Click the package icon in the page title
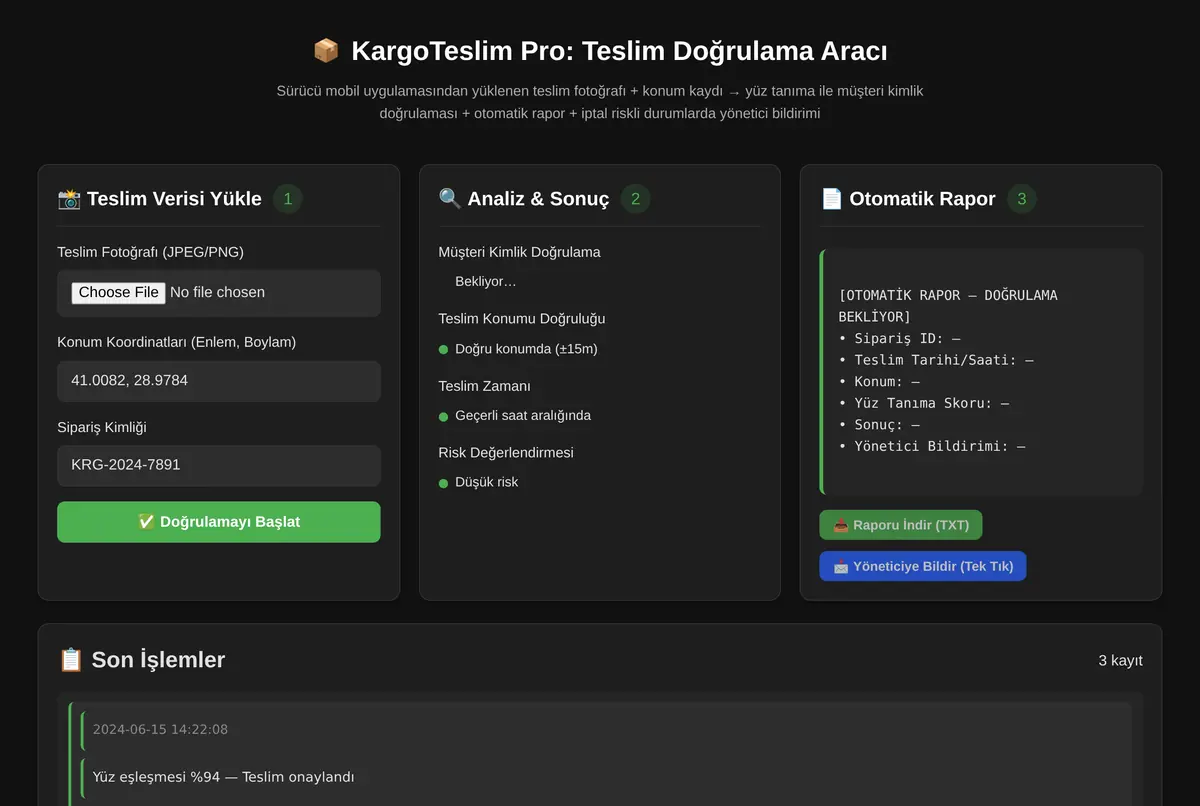This screenshot has width=1200, height=806. coord(326,51)
